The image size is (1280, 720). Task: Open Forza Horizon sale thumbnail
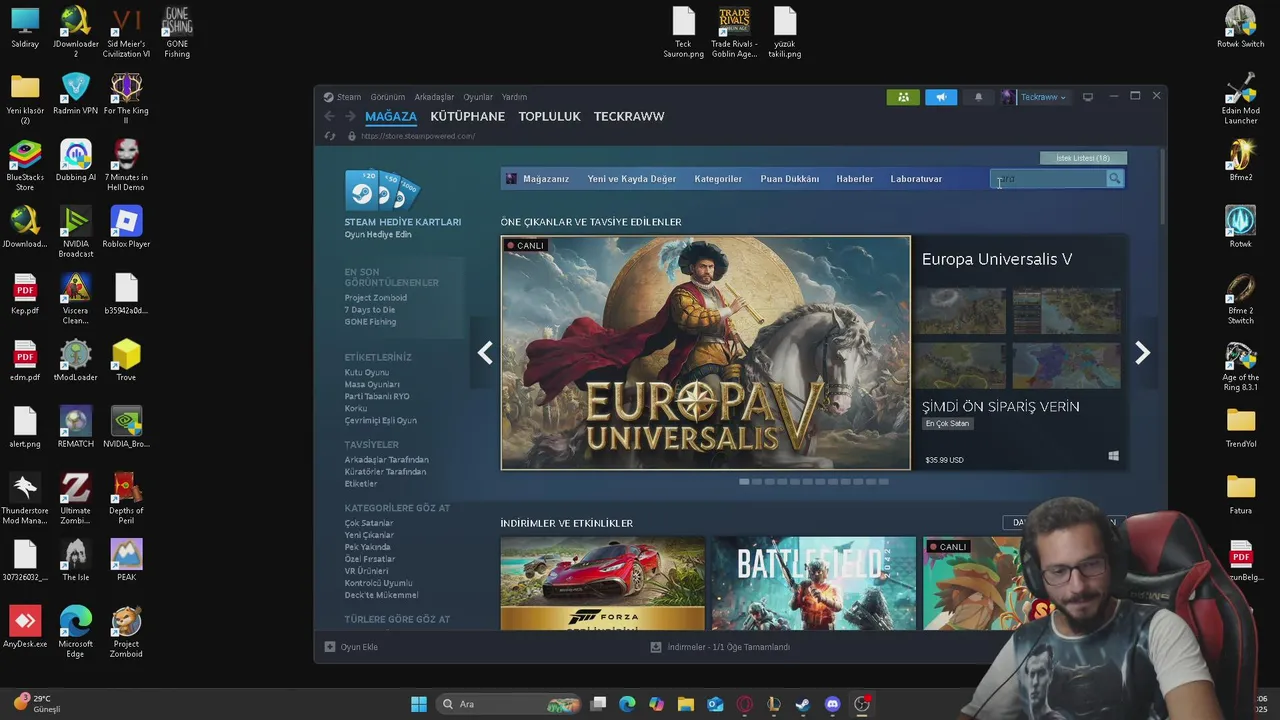[602, 584]
